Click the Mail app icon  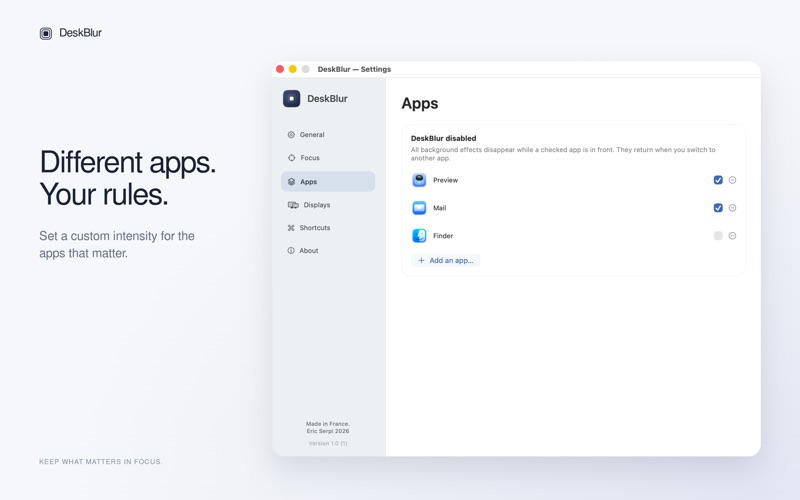click(x=419, y=208)
